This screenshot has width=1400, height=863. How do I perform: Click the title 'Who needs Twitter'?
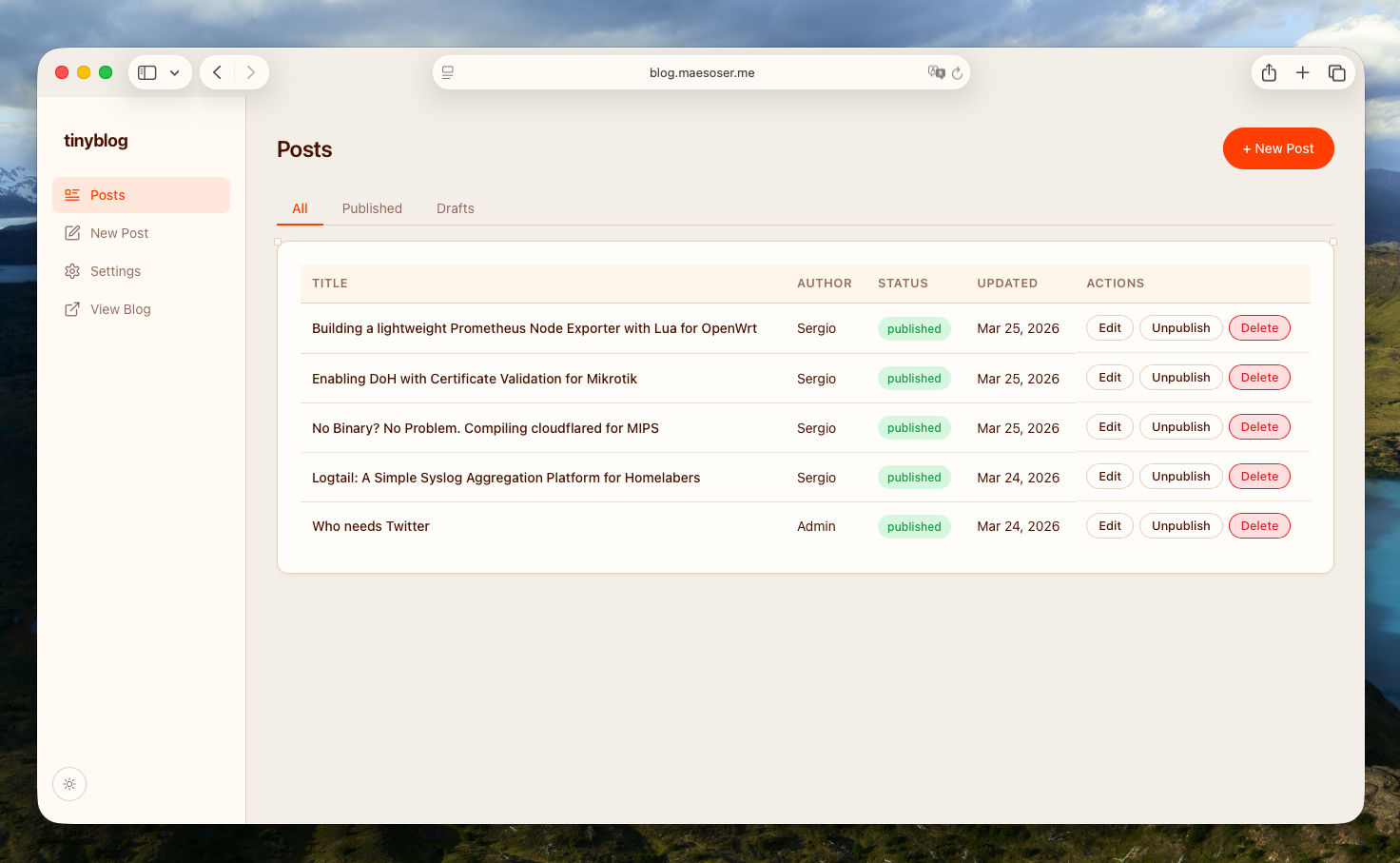tap(371, 526)
